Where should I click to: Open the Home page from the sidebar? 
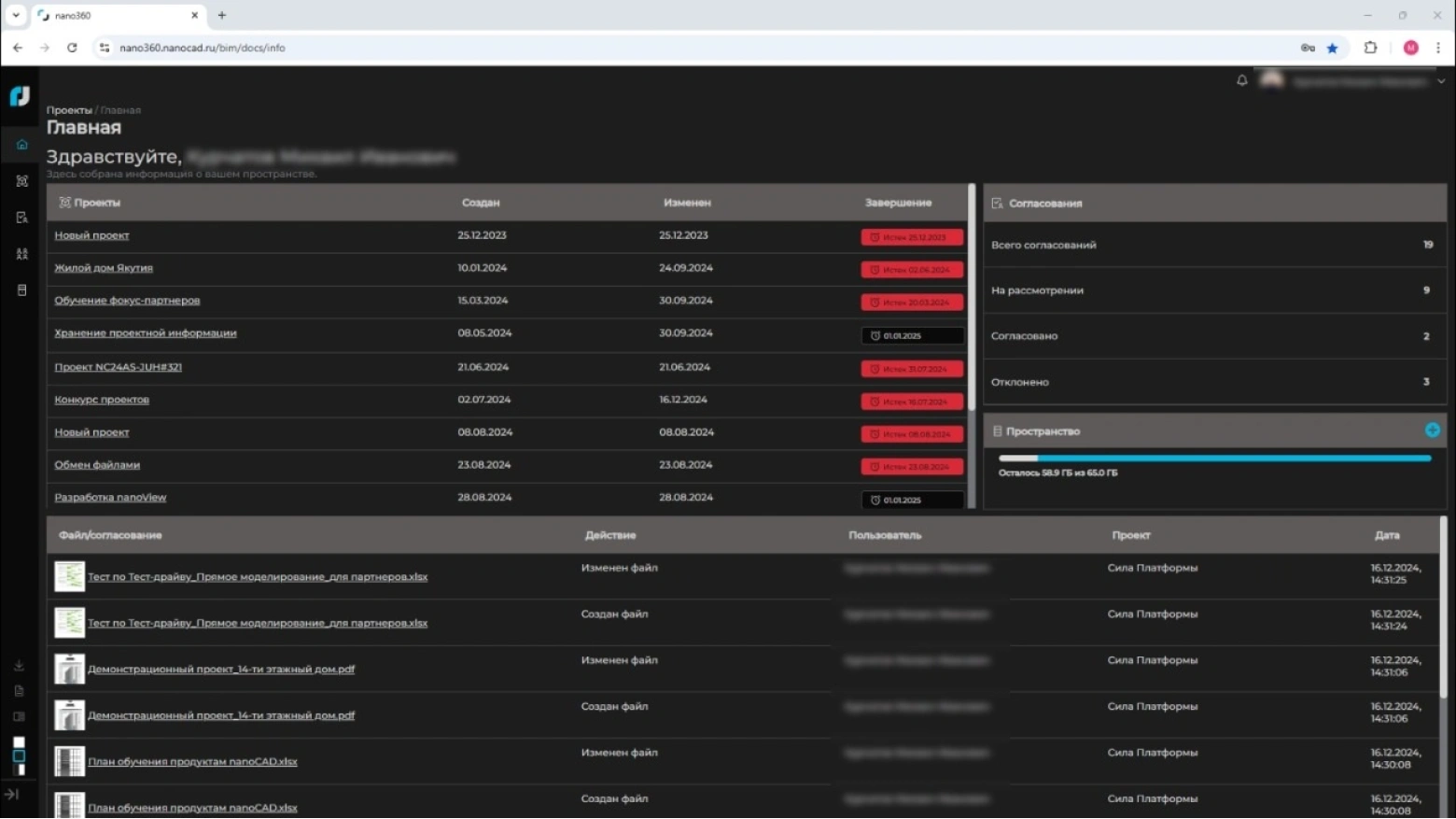coord(21,145)
